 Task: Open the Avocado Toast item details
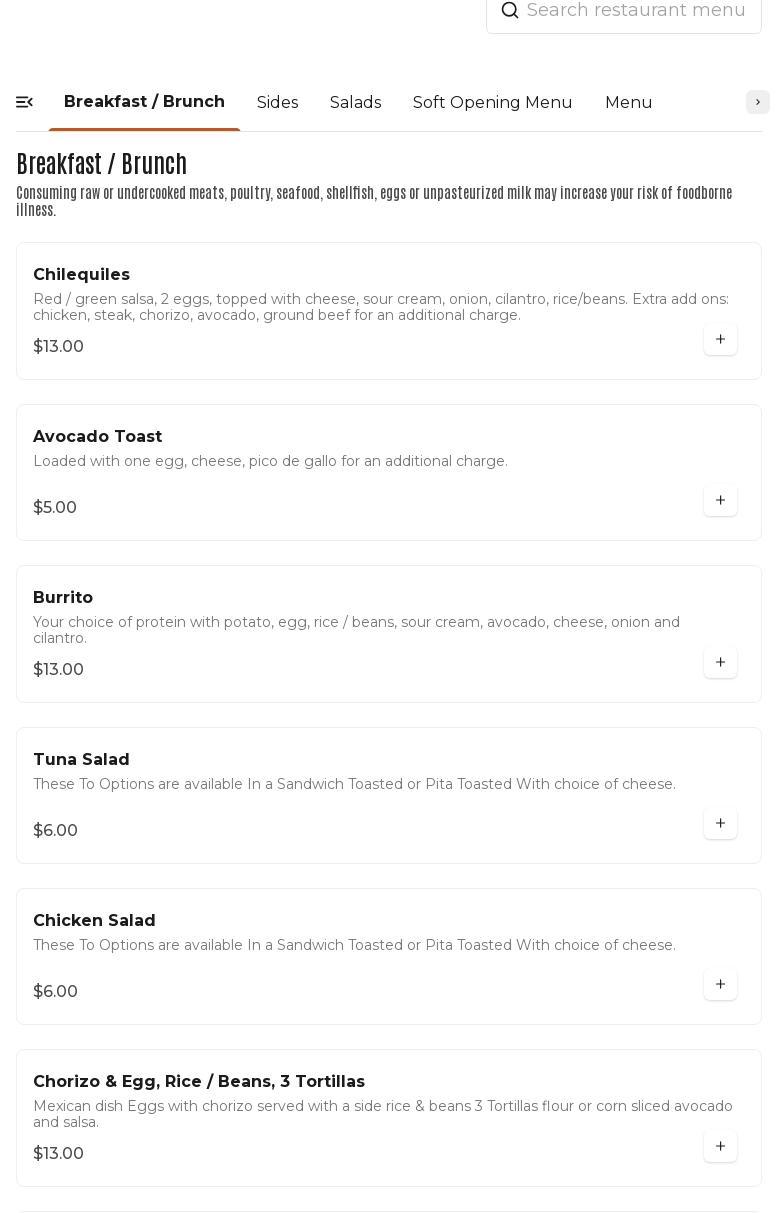[97, 436]
